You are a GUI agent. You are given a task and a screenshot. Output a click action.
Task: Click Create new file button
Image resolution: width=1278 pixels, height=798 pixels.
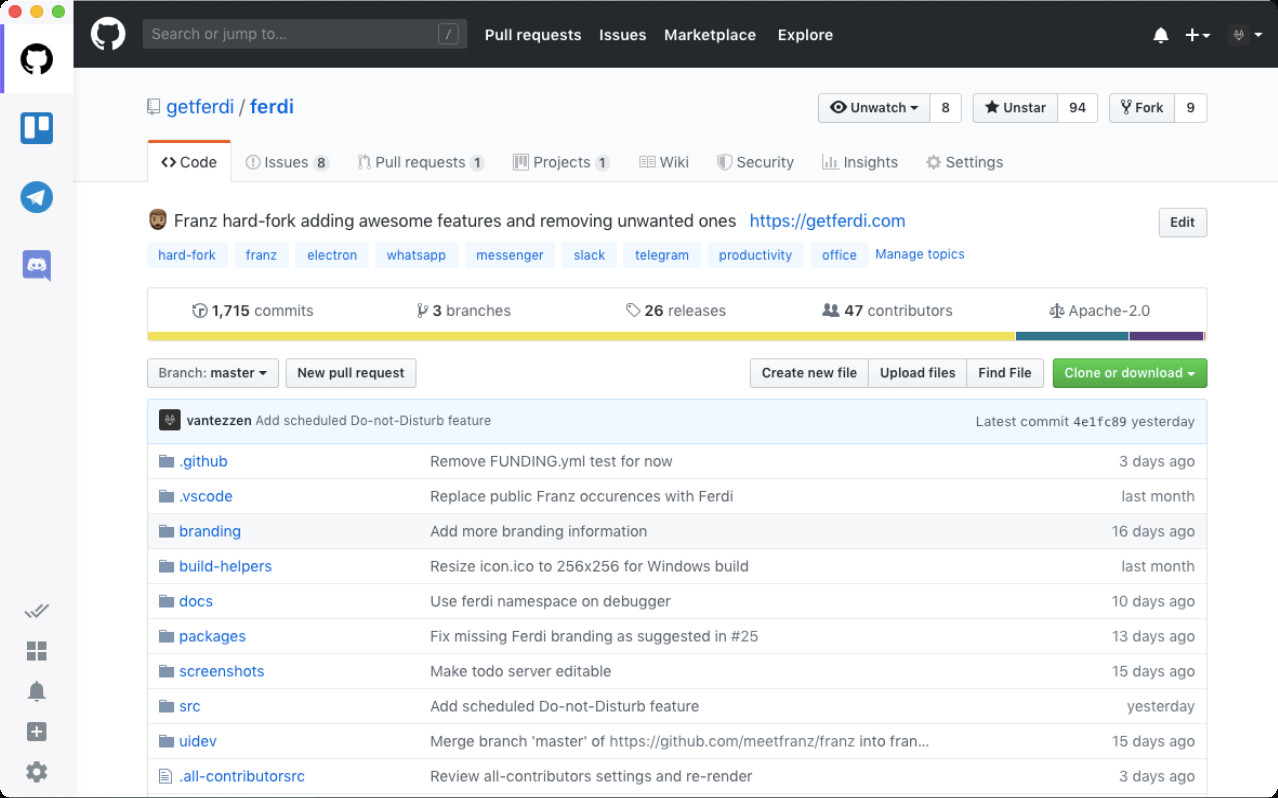[x=809, y=373]
